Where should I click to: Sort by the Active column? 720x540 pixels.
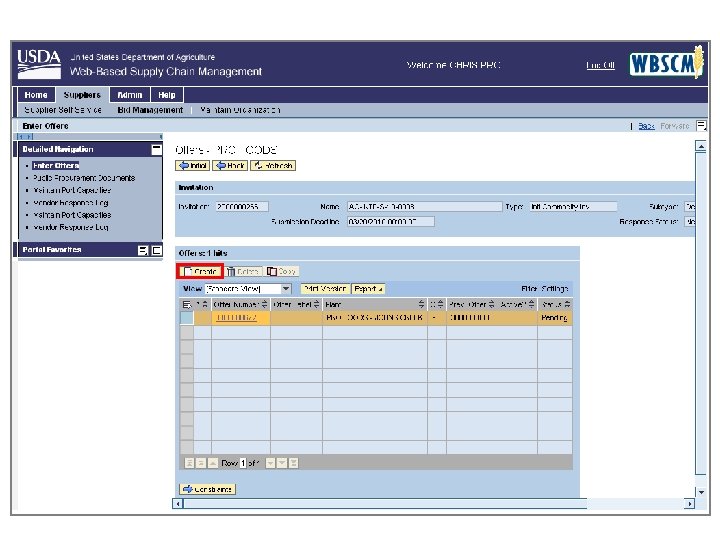(x=531, y=304)
